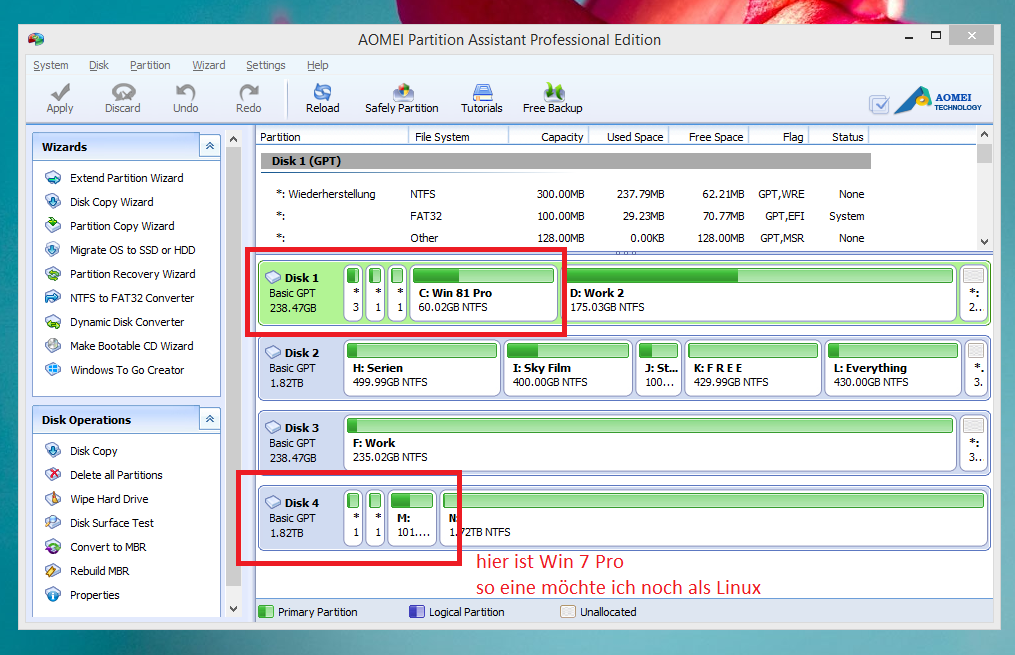
Task: Open the Tutorials toolbar icon
Action: click(x=482, y=98)
